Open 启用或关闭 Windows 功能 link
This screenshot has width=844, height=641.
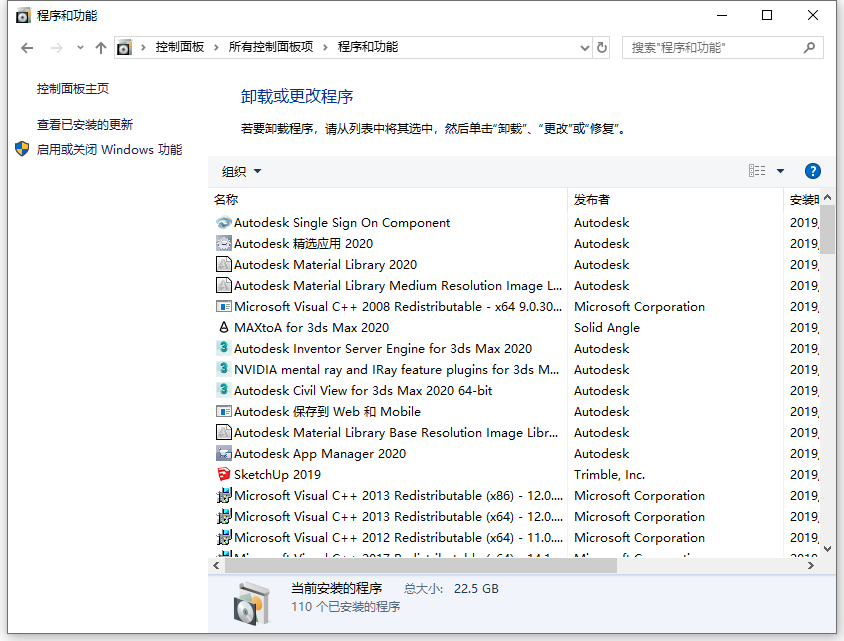[109, 150]
